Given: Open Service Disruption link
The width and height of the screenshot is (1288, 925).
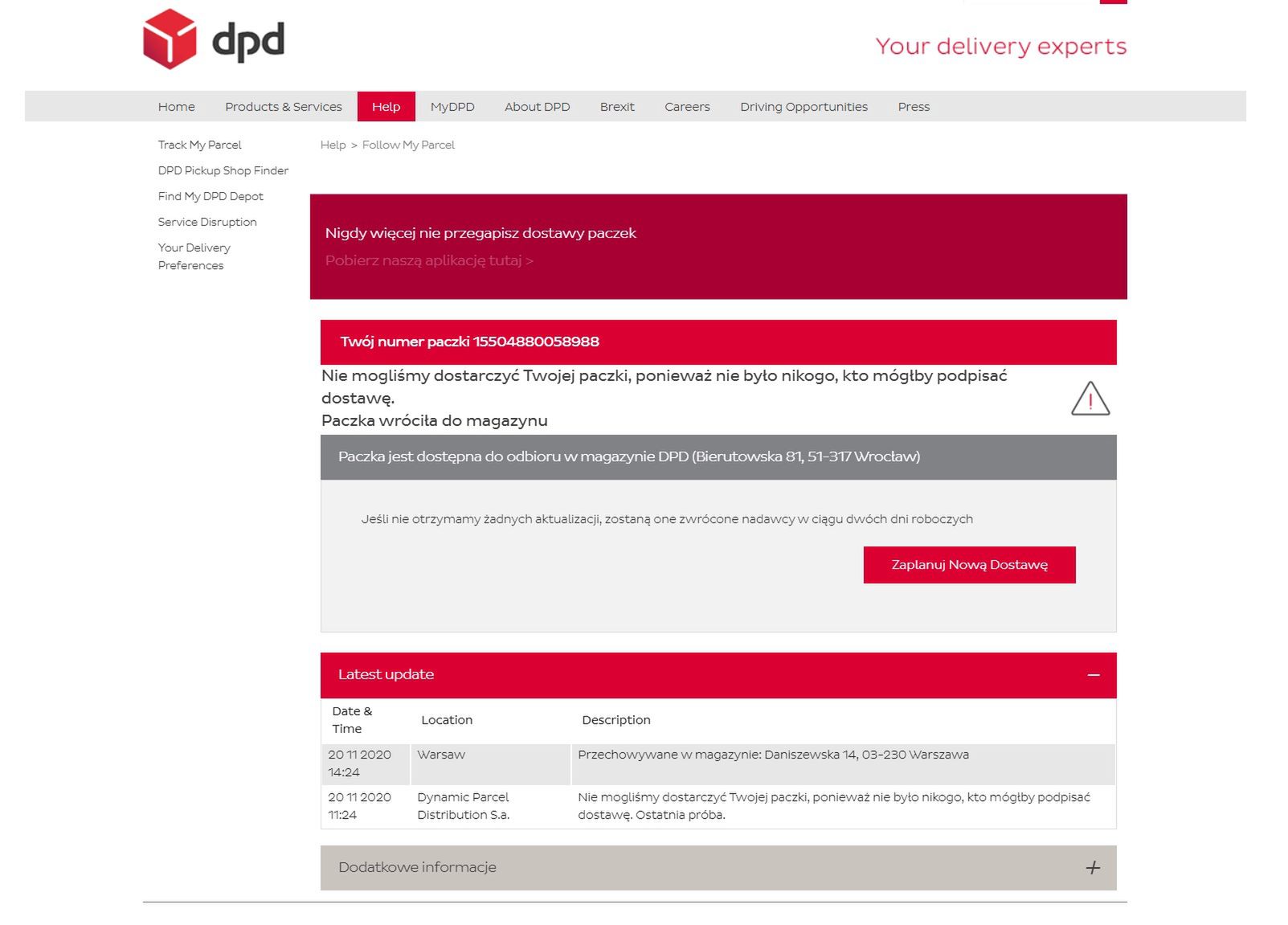Looking at the screenshot, I should pos(207,222).
